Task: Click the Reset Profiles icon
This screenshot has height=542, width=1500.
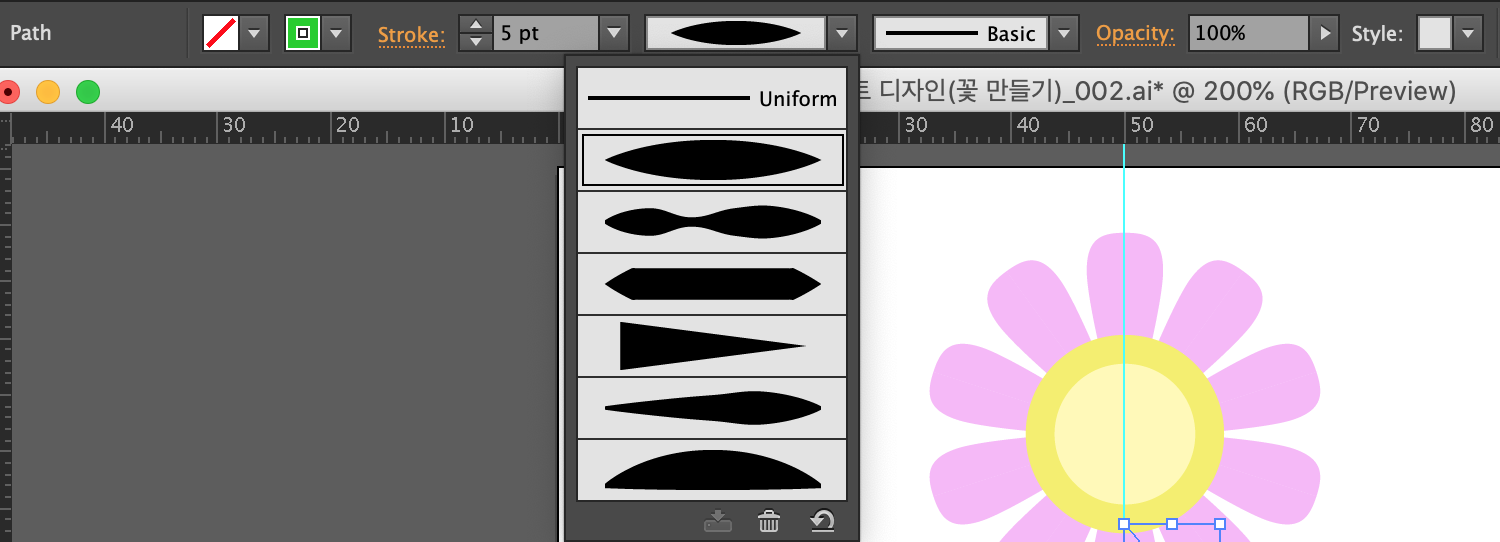Action: pyautogui.click(x=822, y=521)
